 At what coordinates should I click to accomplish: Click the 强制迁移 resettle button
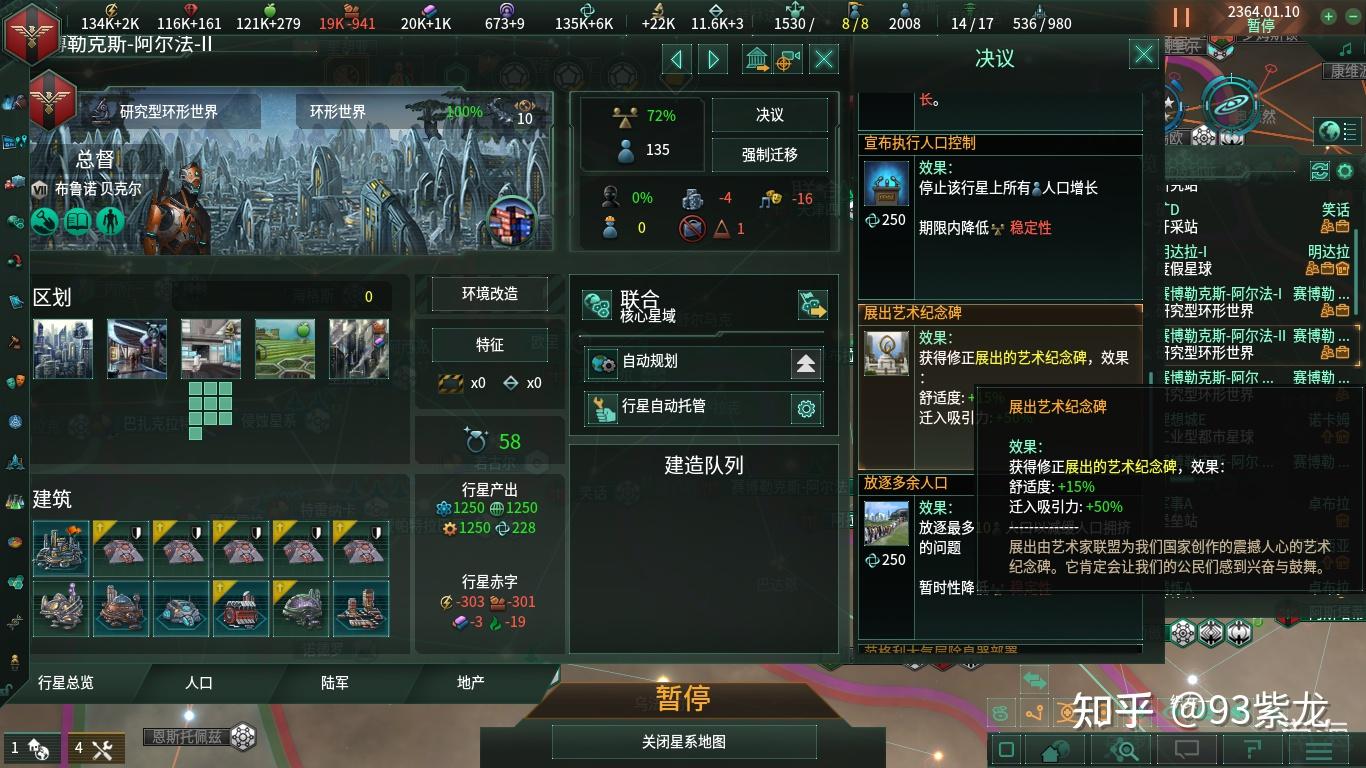pos(770,155)
